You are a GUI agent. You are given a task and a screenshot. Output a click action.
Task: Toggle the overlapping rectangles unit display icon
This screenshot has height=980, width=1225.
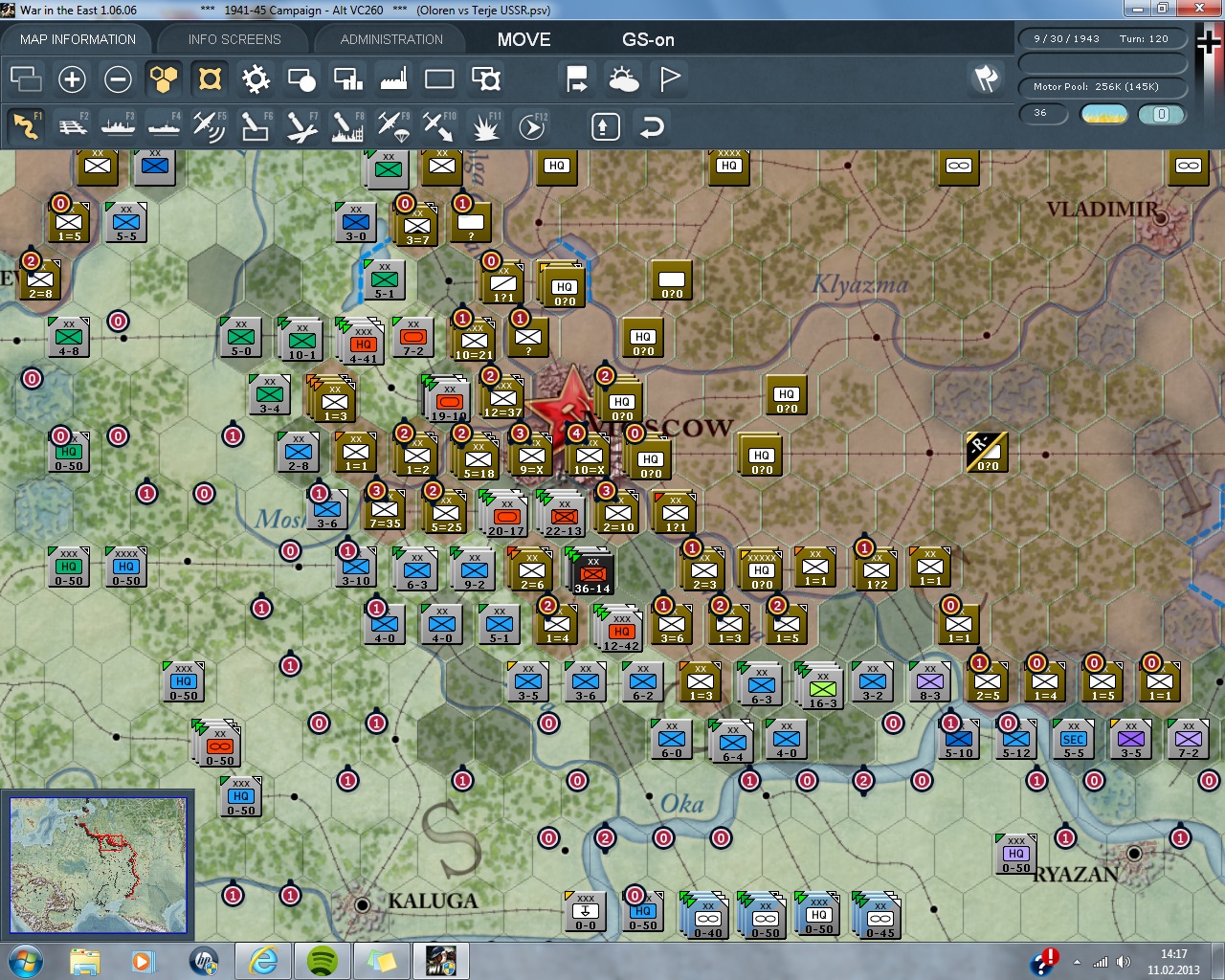point(26,78)
